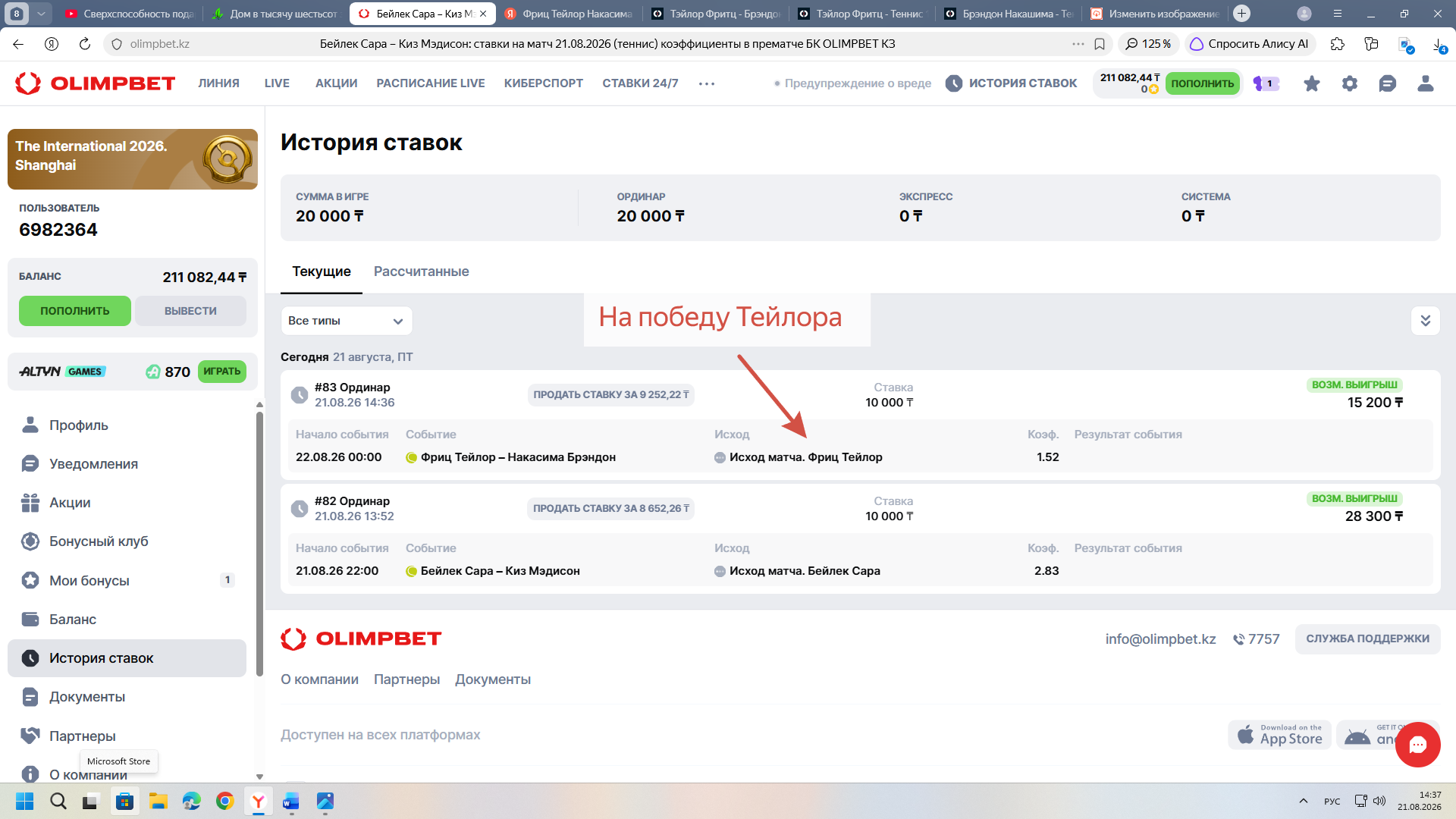1456x819 pixels.
Task: Open the red live chat bubble
Action: coord(1417,745)
